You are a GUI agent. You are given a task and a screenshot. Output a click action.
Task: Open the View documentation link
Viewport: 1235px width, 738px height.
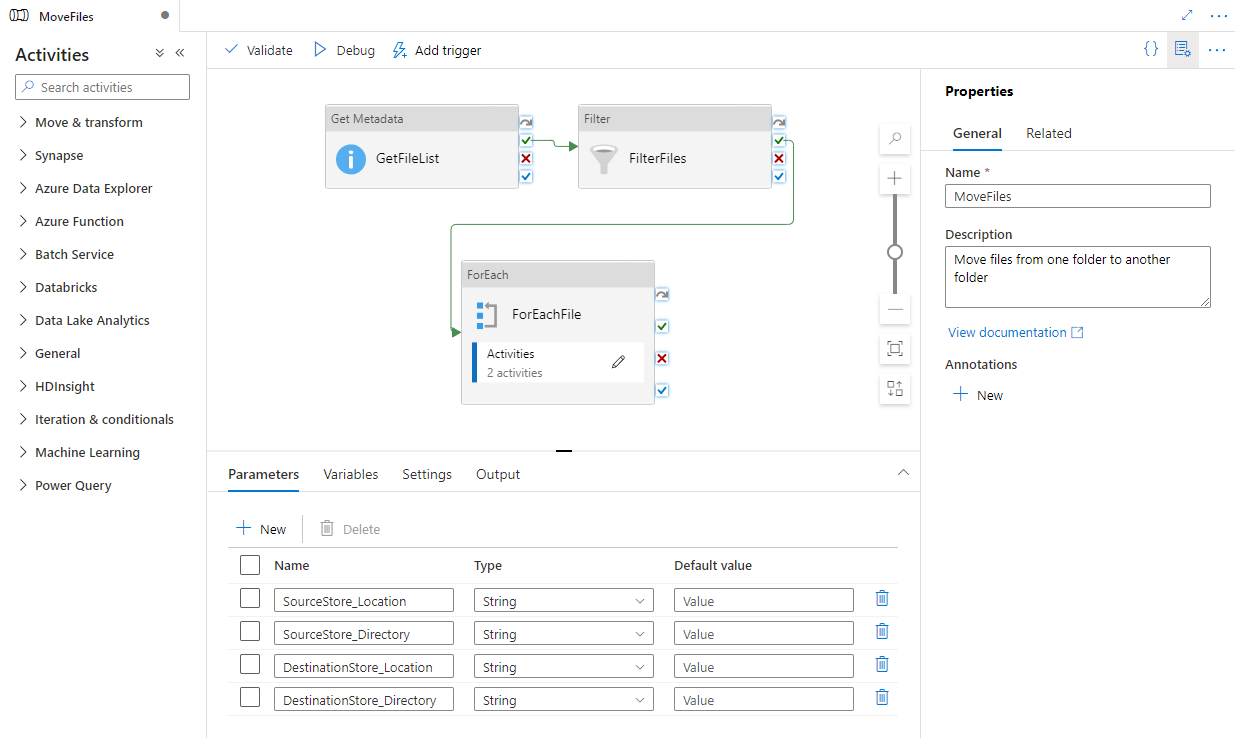(x=1007, y=332)
